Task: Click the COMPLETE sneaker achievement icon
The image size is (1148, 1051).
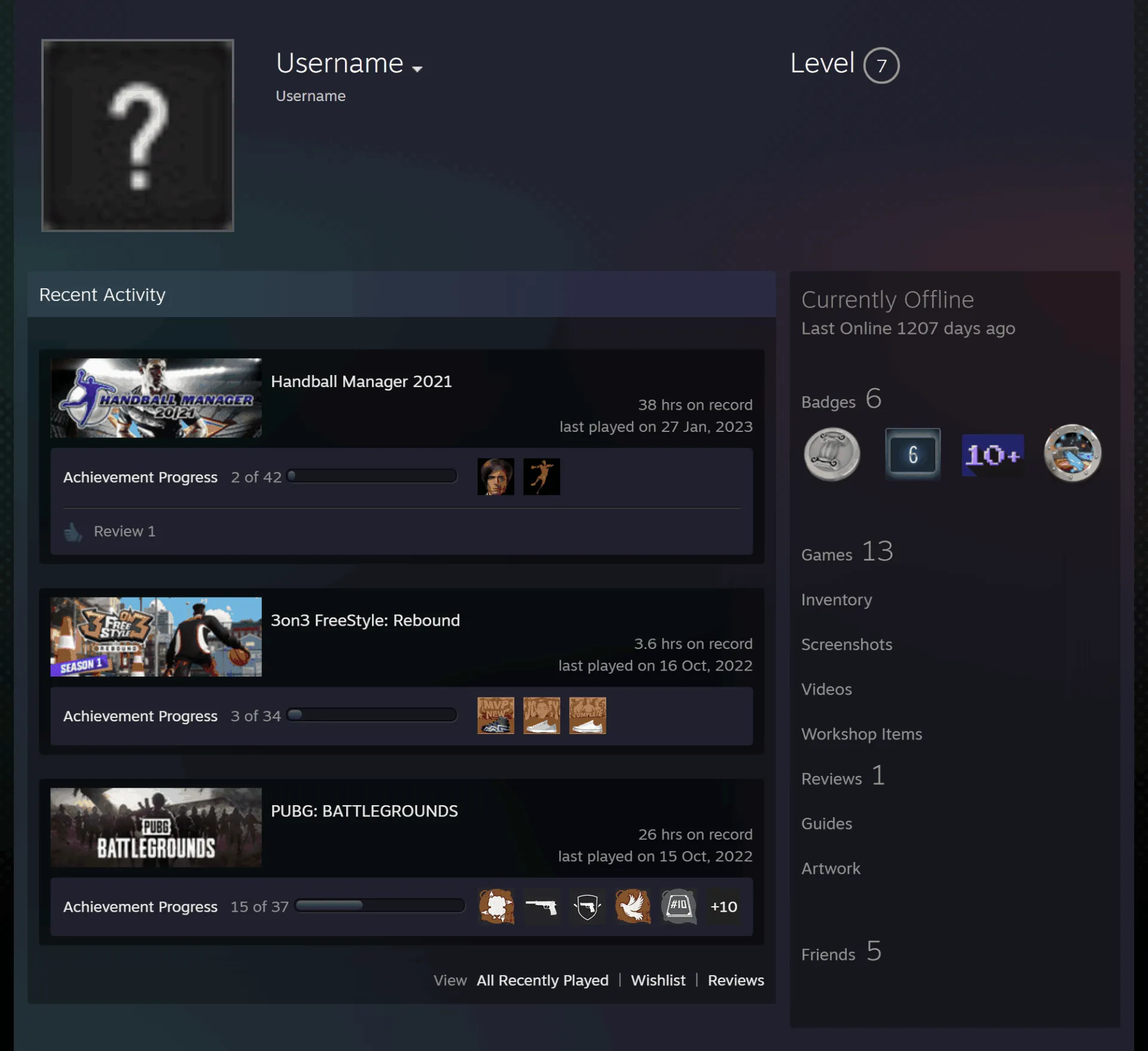Action: (x=588, y=715)
